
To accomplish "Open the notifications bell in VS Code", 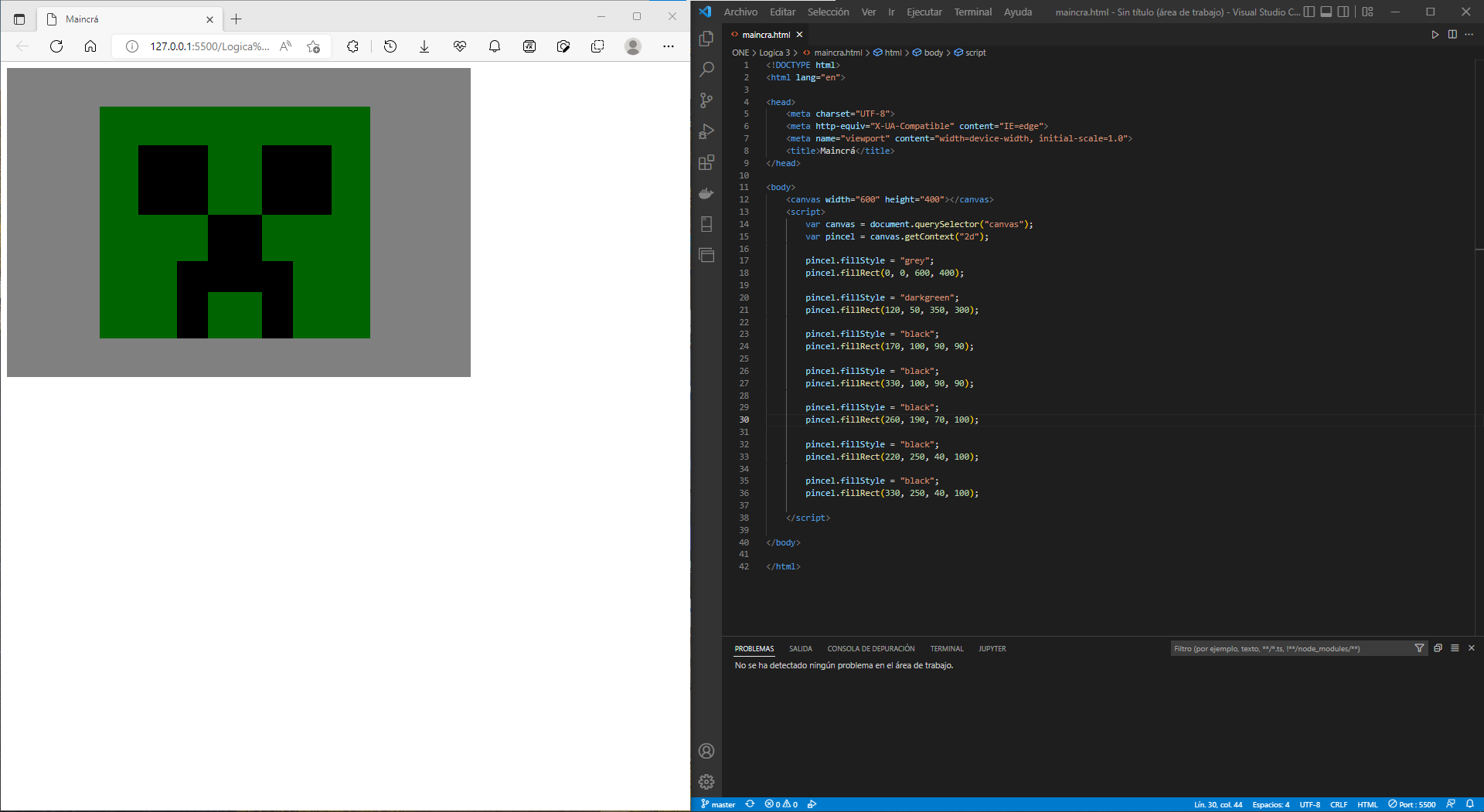I will tap(1470, 804).
